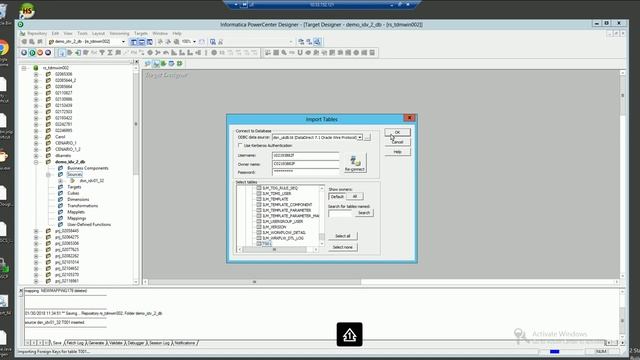The width and height of the screenshot is (640, 360).
Task: Open the 100% zoom dropdown
Action: [x=194, y=42]
